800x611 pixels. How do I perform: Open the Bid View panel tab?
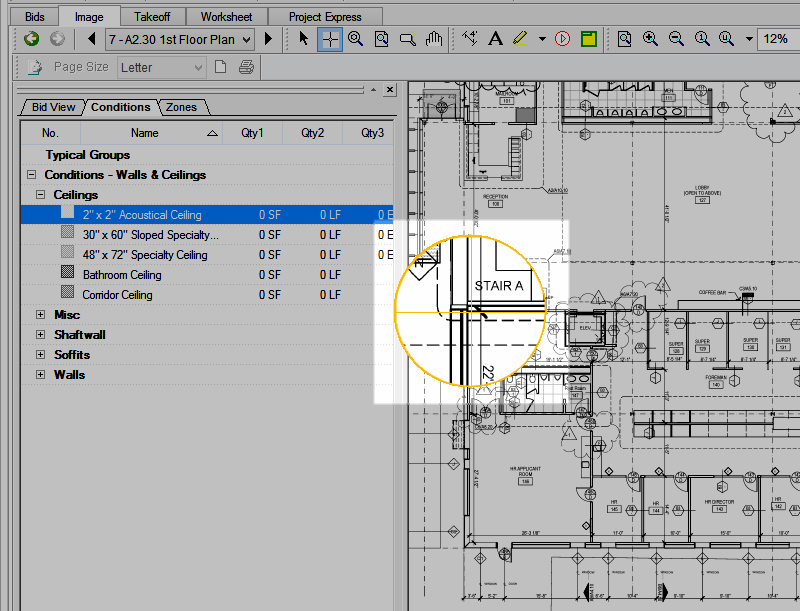click(x=53, y=107)
